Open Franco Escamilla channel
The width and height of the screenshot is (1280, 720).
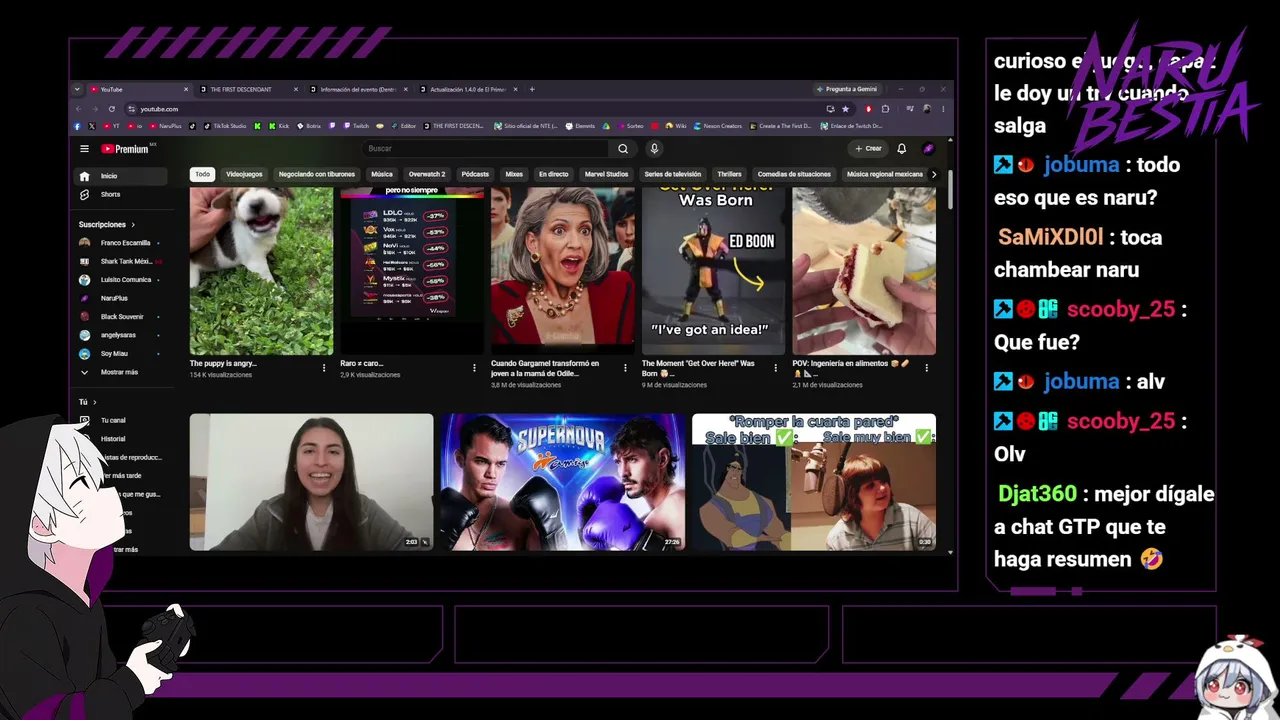[x=119, y=243]
